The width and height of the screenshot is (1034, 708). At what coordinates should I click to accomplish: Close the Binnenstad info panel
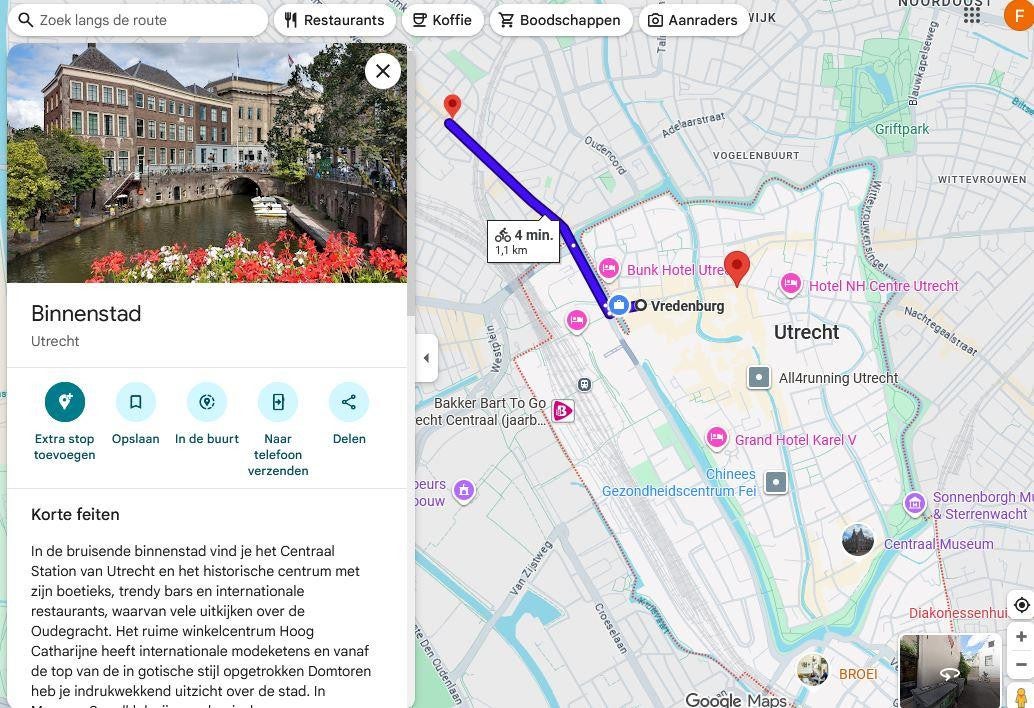pos(383,71)
